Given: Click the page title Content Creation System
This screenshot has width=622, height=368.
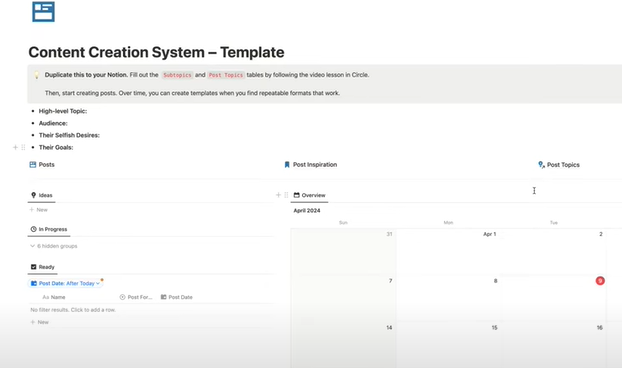Looking at the screenshot, I should pos(156,52).
